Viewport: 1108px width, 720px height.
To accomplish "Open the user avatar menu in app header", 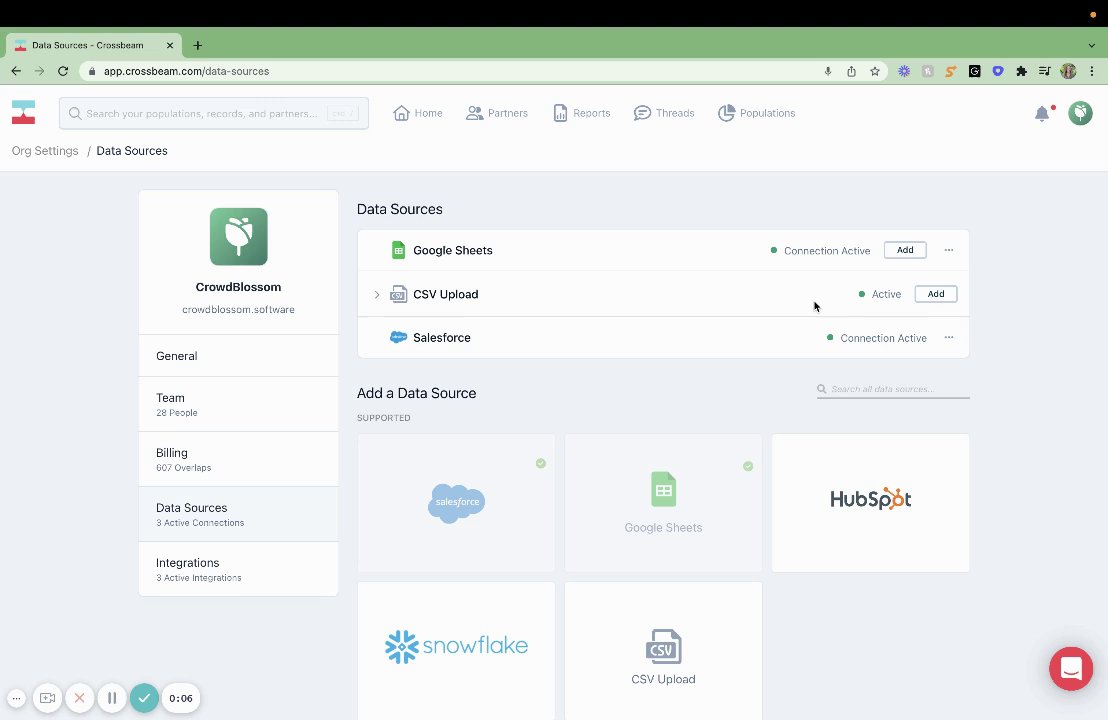I will [x=1080, y=113].
